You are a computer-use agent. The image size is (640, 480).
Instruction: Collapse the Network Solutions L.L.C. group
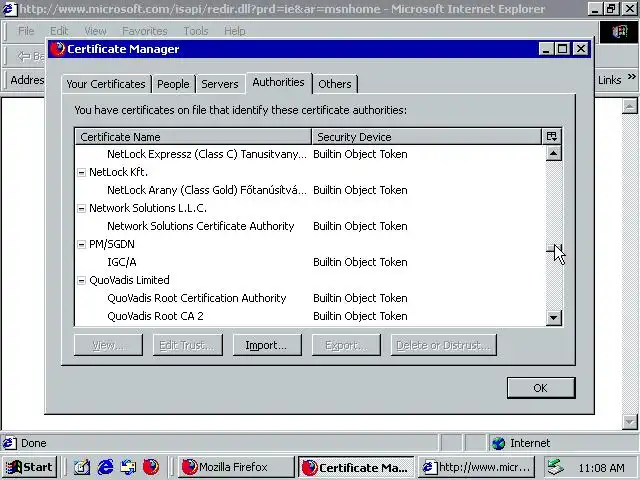[81, 209]
